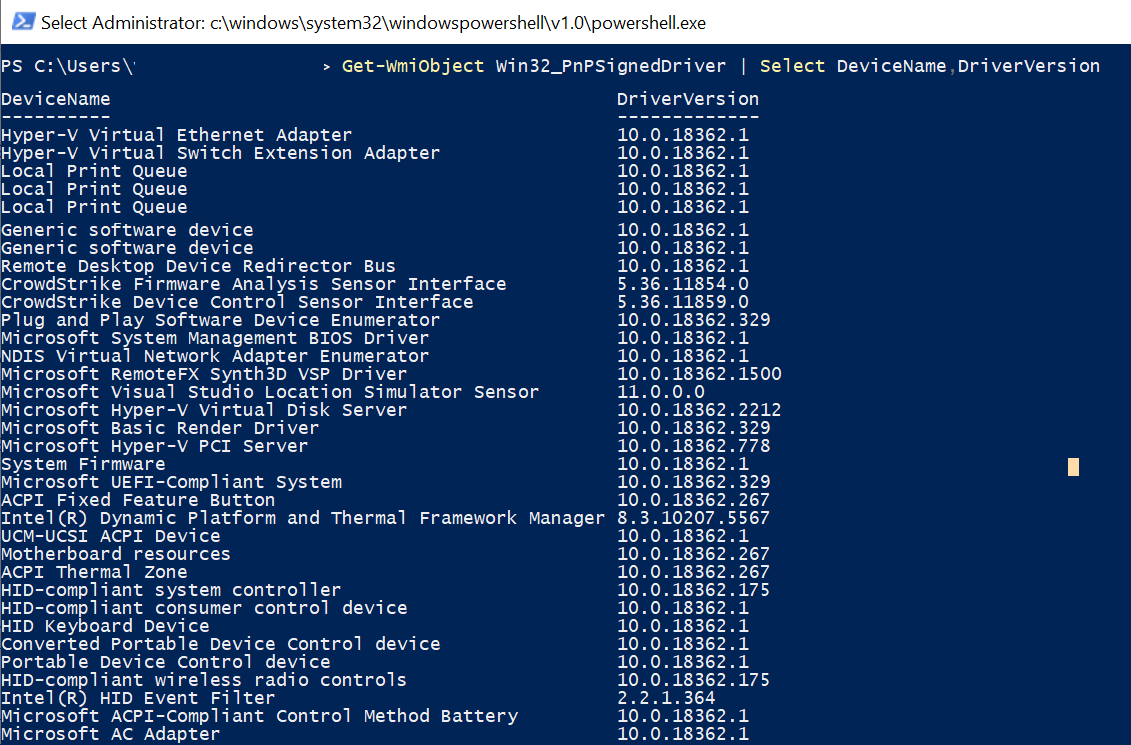This screenshot has height=745, width=1131.
Task: Click the Select keyword in the pipeline command
Action: tap(792, 66)
